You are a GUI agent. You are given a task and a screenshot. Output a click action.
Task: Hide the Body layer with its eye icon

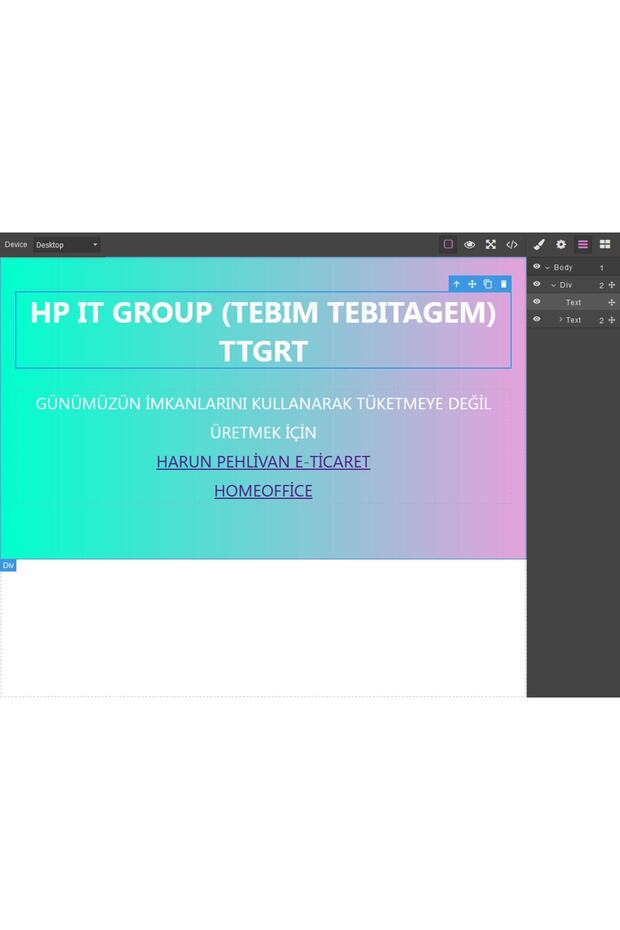(x=537, y=267)
